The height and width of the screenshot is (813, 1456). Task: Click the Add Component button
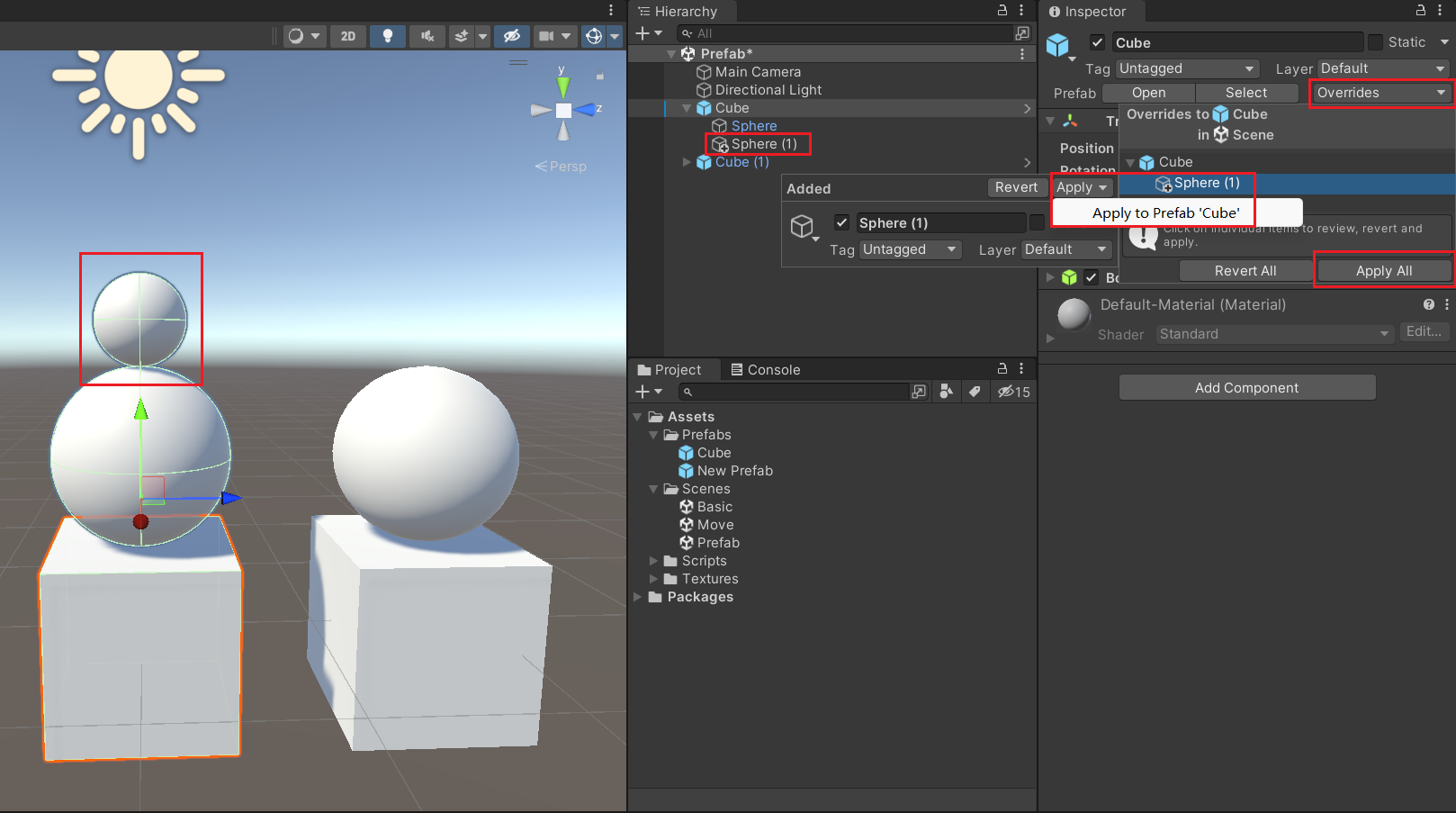(x=1247, y=387)
